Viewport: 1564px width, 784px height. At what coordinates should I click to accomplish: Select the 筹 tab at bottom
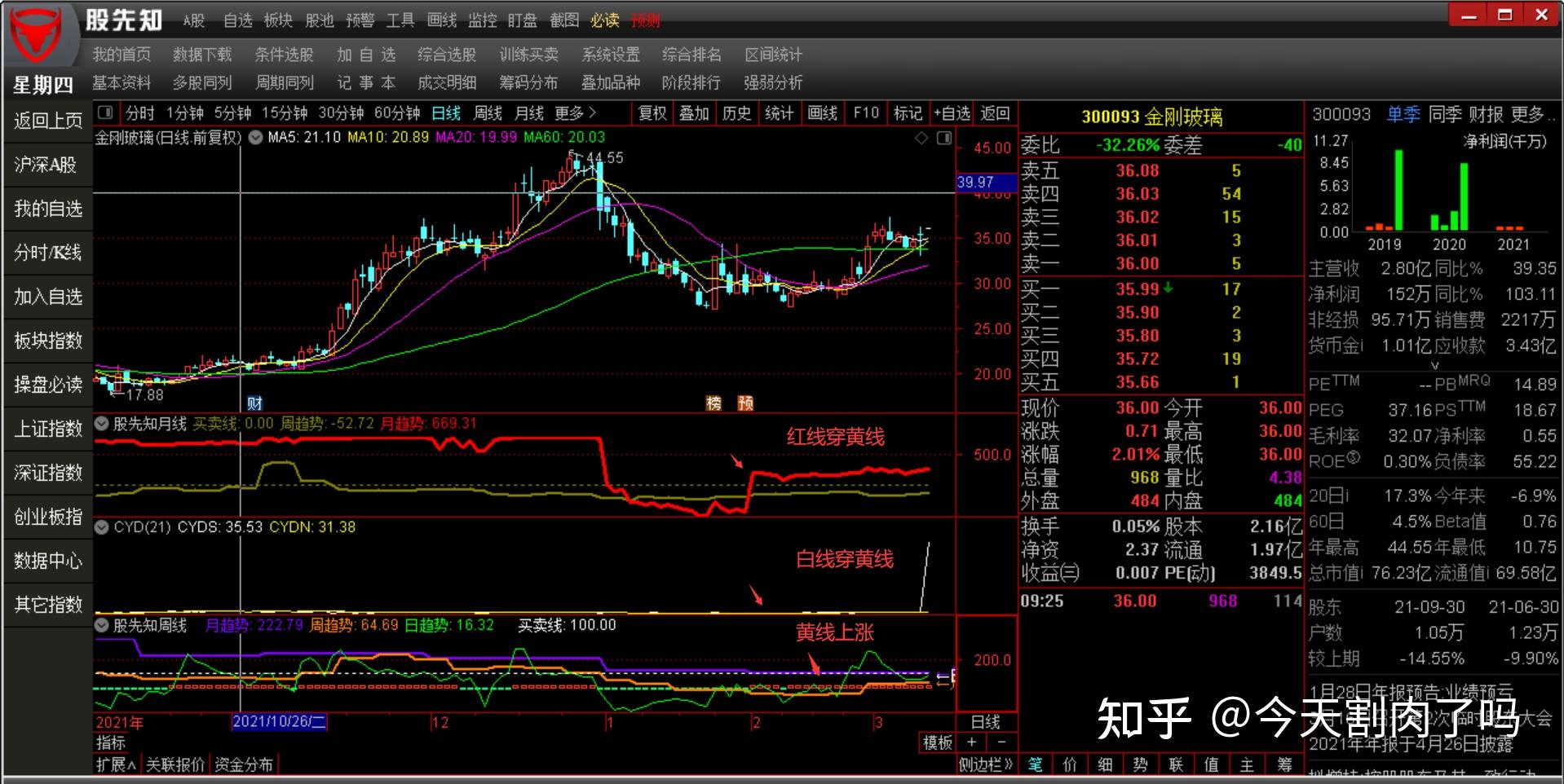click(x=1285, y=764)
